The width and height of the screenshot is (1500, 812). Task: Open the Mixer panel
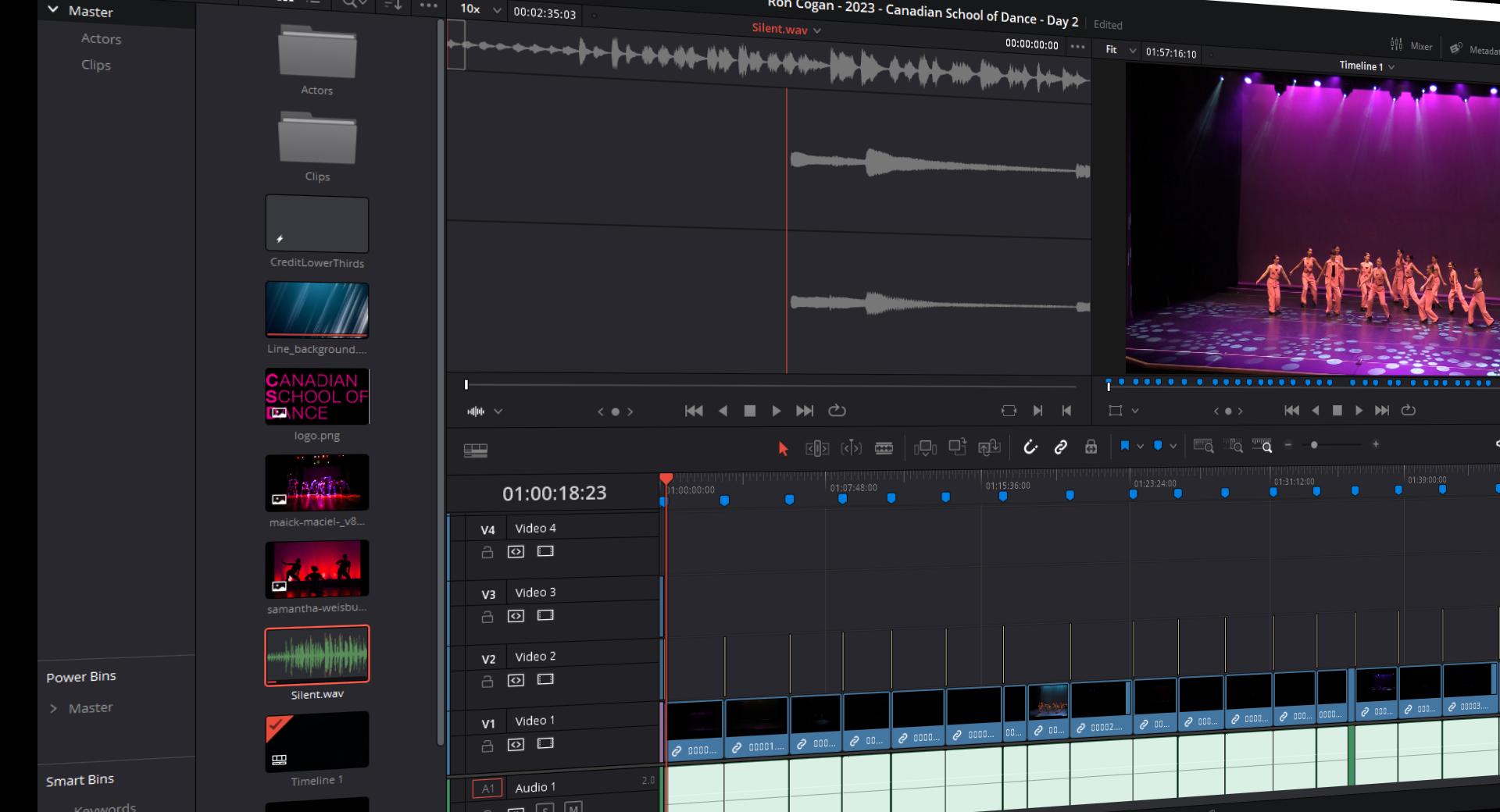tap(1412, 45)
